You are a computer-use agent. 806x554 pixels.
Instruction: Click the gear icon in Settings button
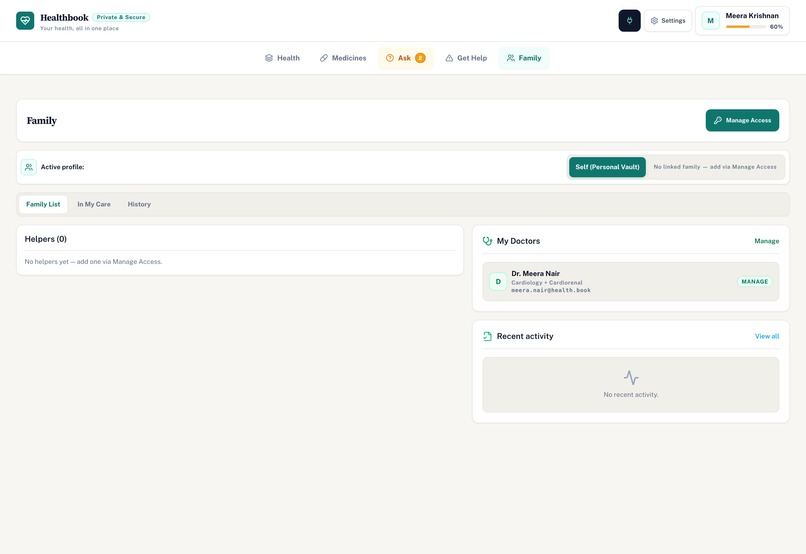pos(654,21)
